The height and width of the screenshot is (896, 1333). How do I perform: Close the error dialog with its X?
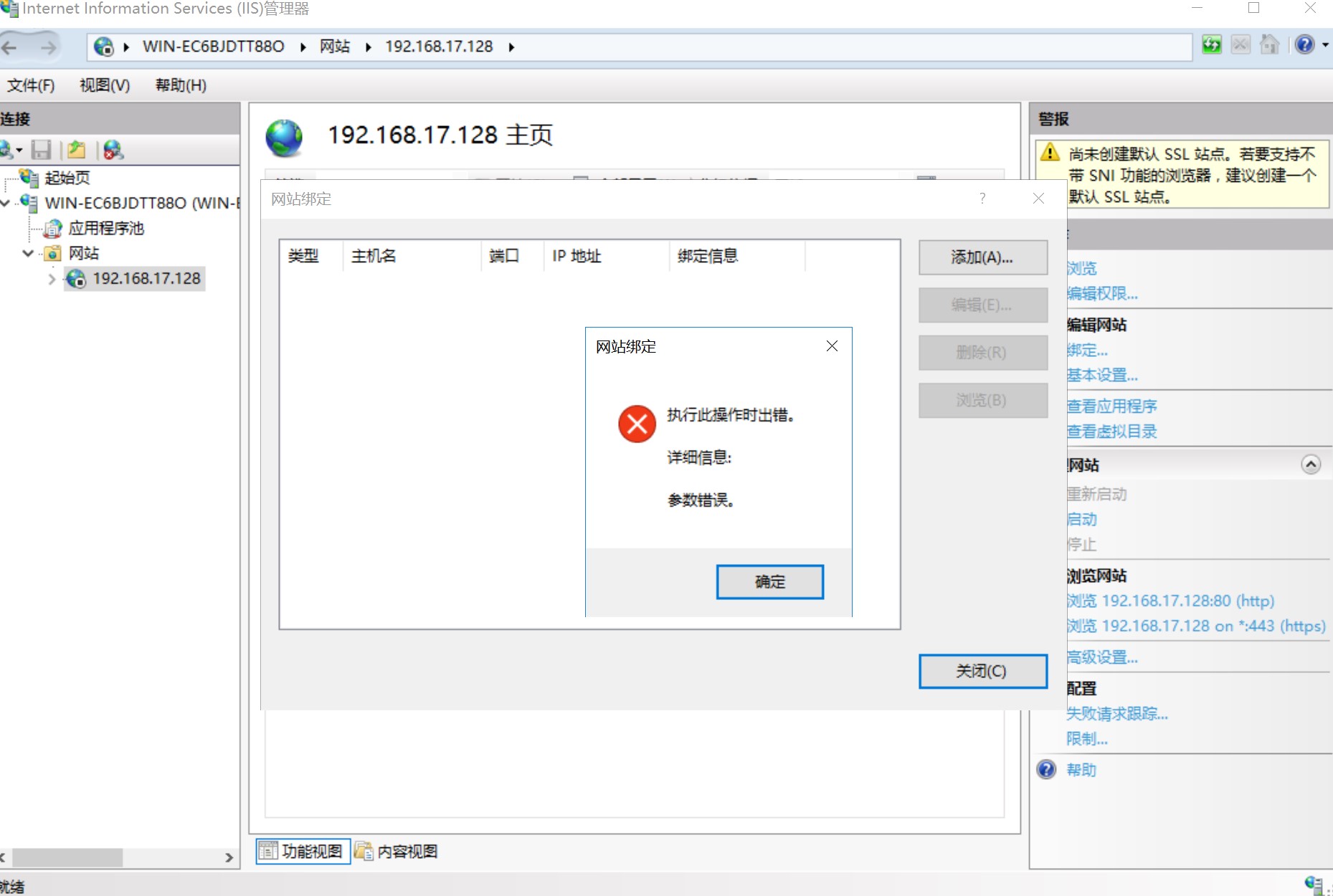click(832, 346)
